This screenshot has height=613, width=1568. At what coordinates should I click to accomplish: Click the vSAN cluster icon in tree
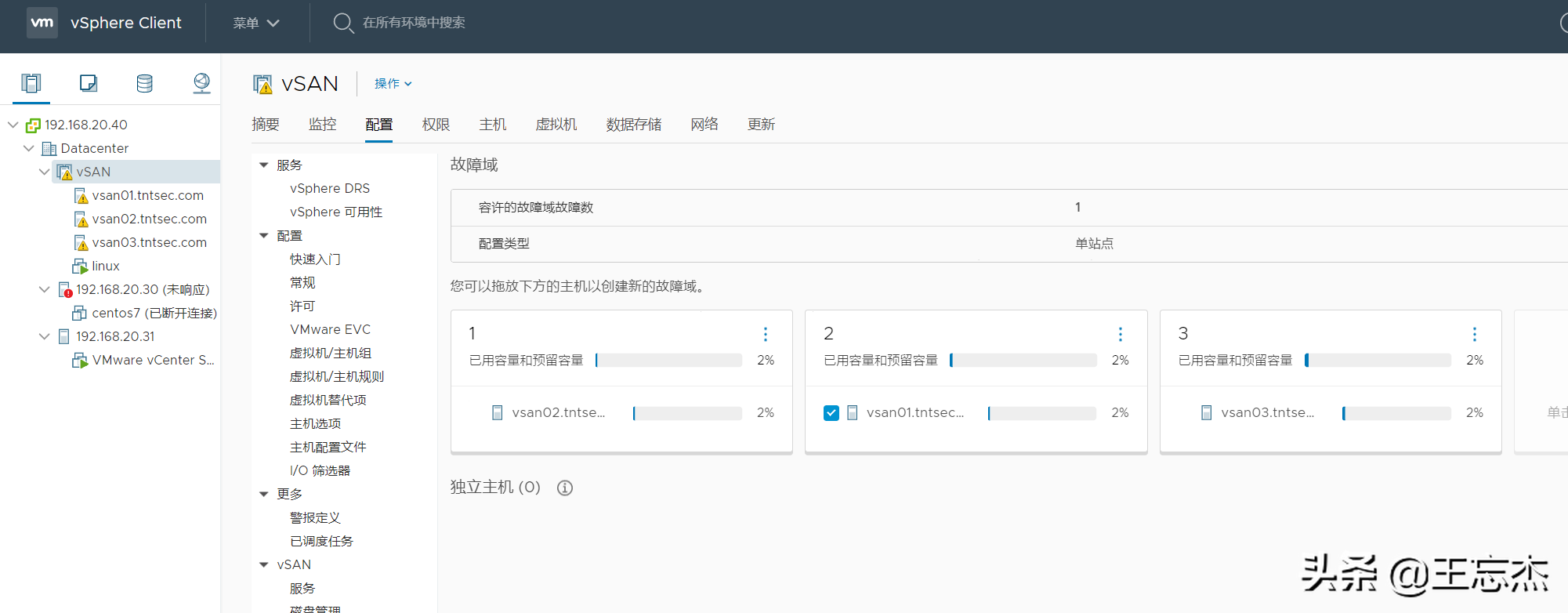pos(64,172)
